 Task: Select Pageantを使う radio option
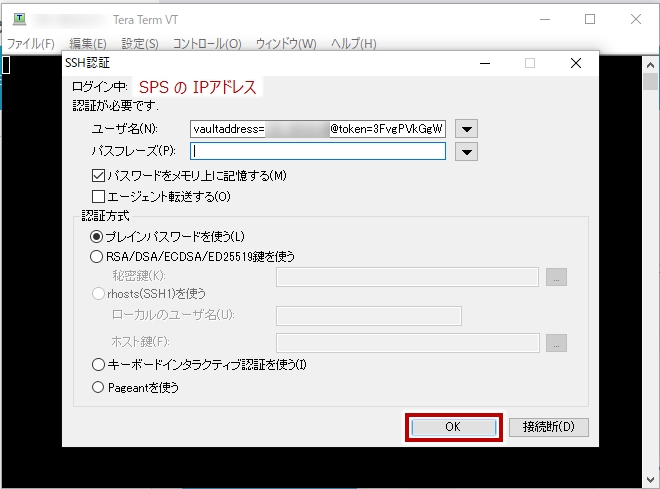(98, 387)
